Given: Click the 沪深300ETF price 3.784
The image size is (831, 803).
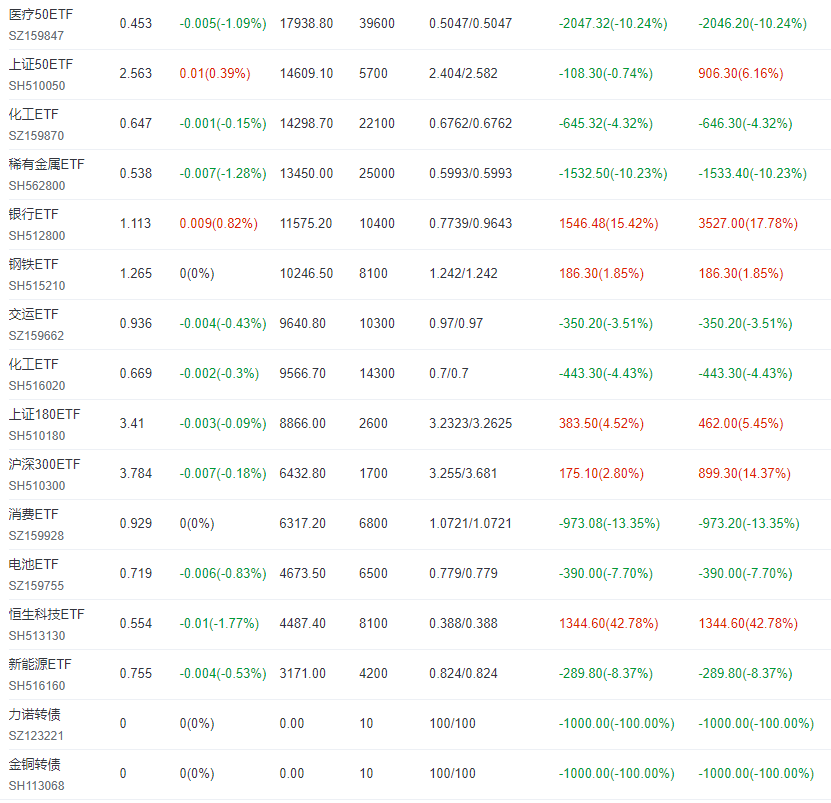Looking at the screenshot, I should tap(136, 473).
